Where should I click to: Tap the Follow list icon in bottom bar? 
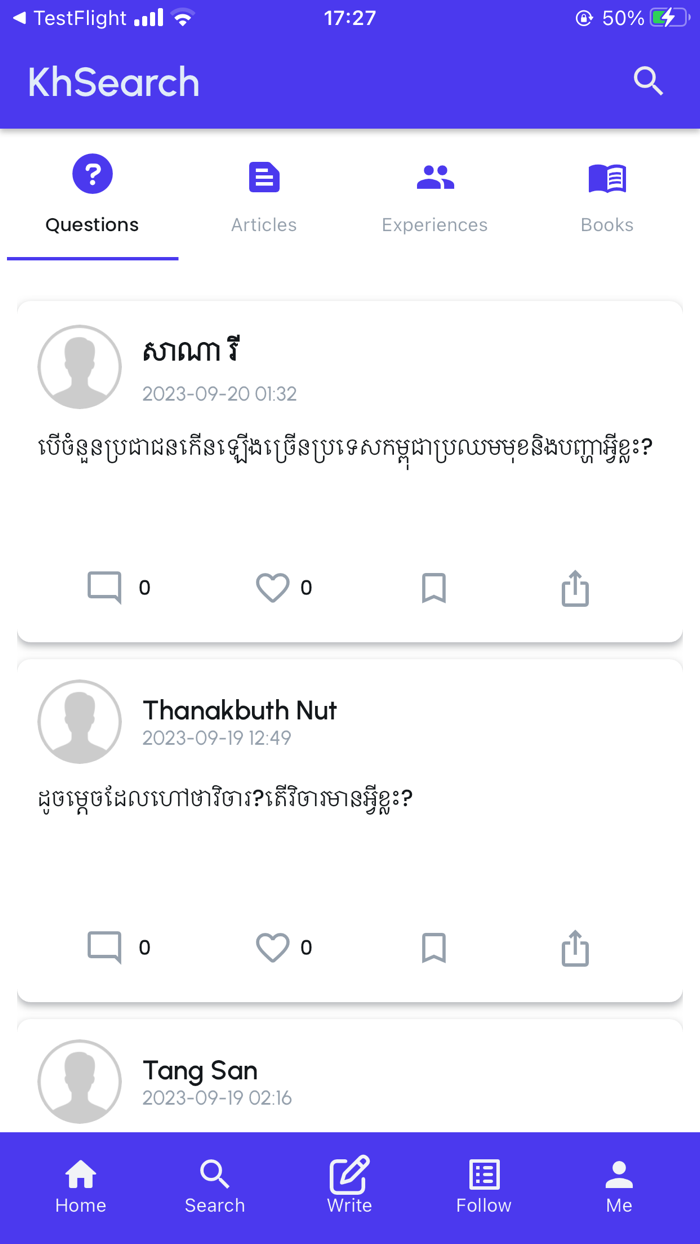(483, 1176)
